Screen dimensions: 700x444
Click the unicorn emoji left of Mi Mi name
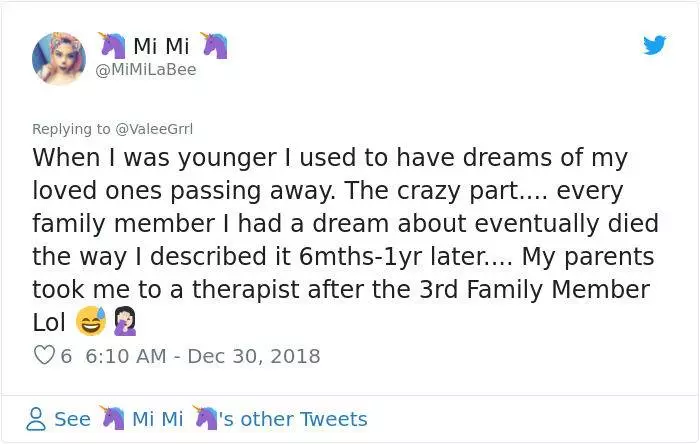pyautogui.click(x=112, y=46)
